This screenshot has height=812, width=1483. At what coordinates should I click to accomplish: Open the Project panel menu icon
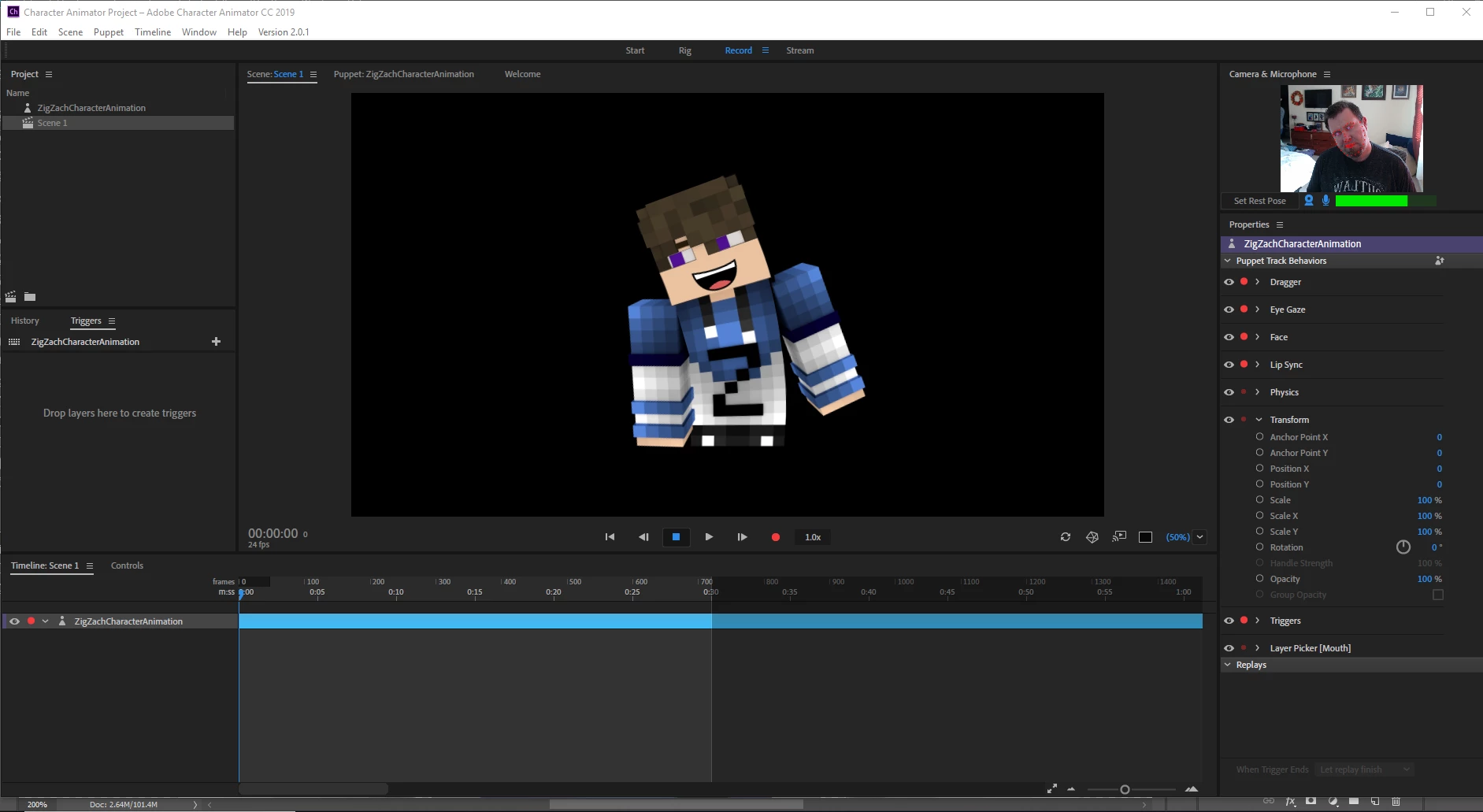pyautogui.click(x=49, y=74)
